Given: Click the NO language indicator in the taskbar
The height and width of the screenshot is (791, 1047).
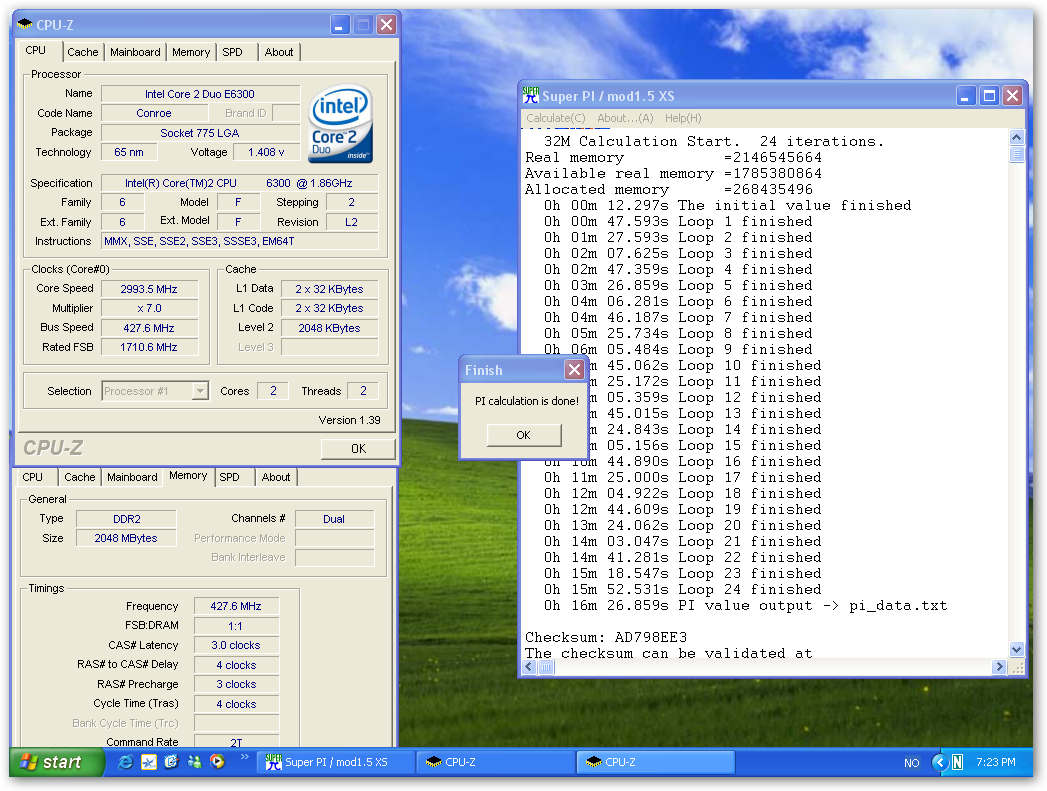Looking at the screenshot, I should click(x=911, y=763).
